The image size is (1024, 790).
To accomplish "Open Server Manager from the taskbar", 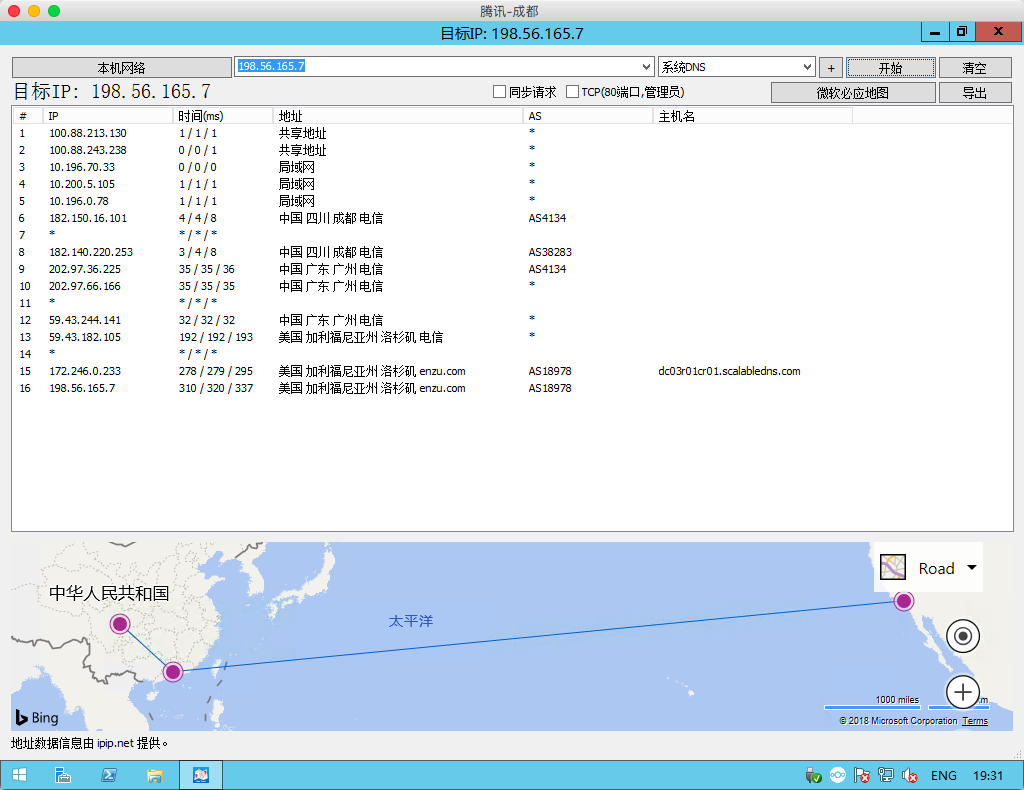I will (63, 775).
